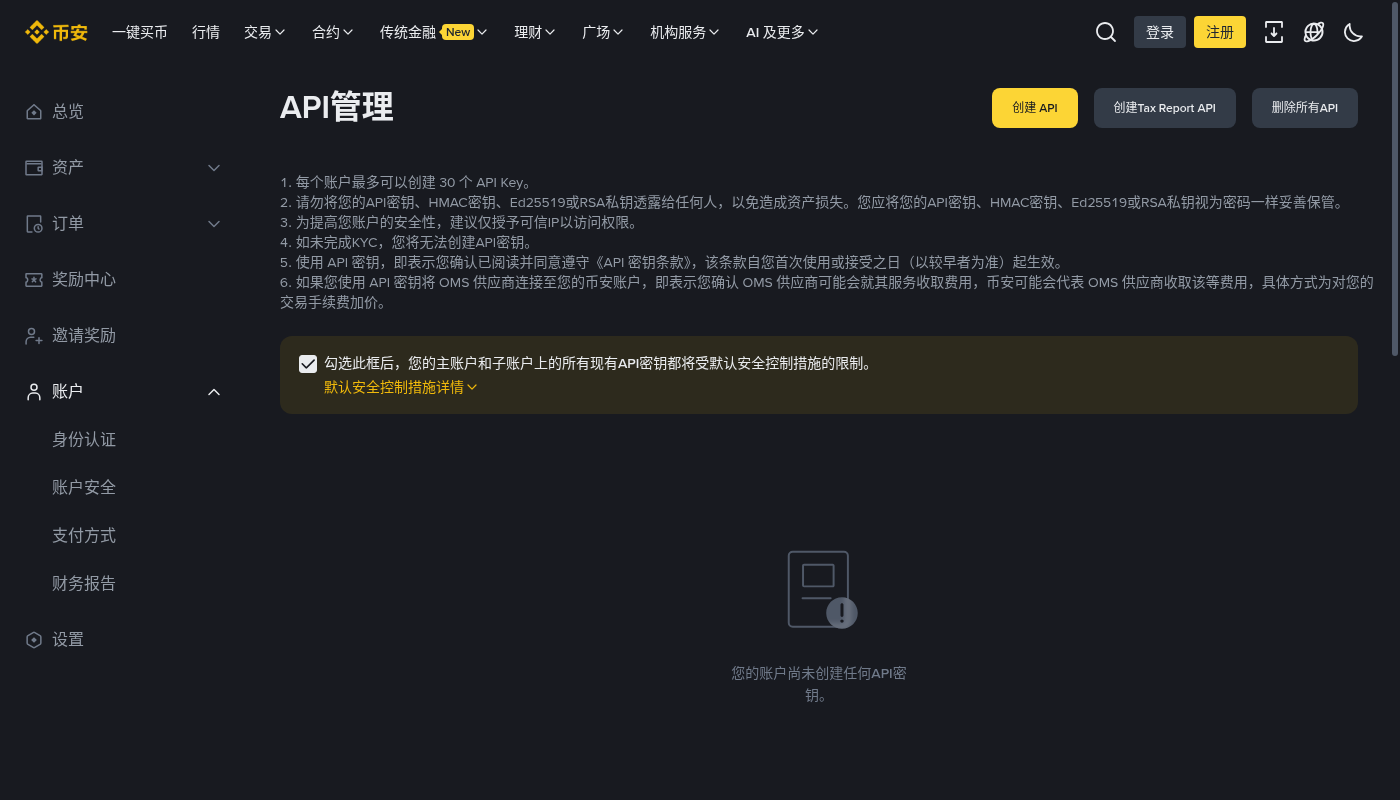Click the 账户 user icon
The width and height of the screenshot is (1400, 800).
34,392
